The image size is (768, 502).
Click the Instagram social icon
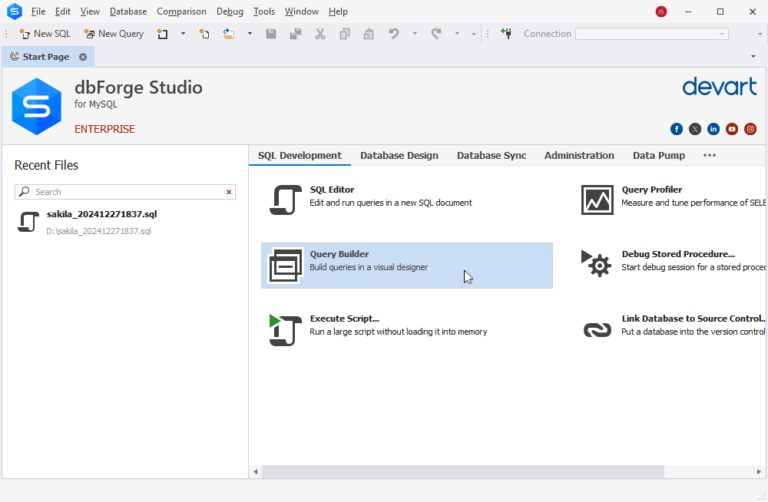(x=750, y=129)
